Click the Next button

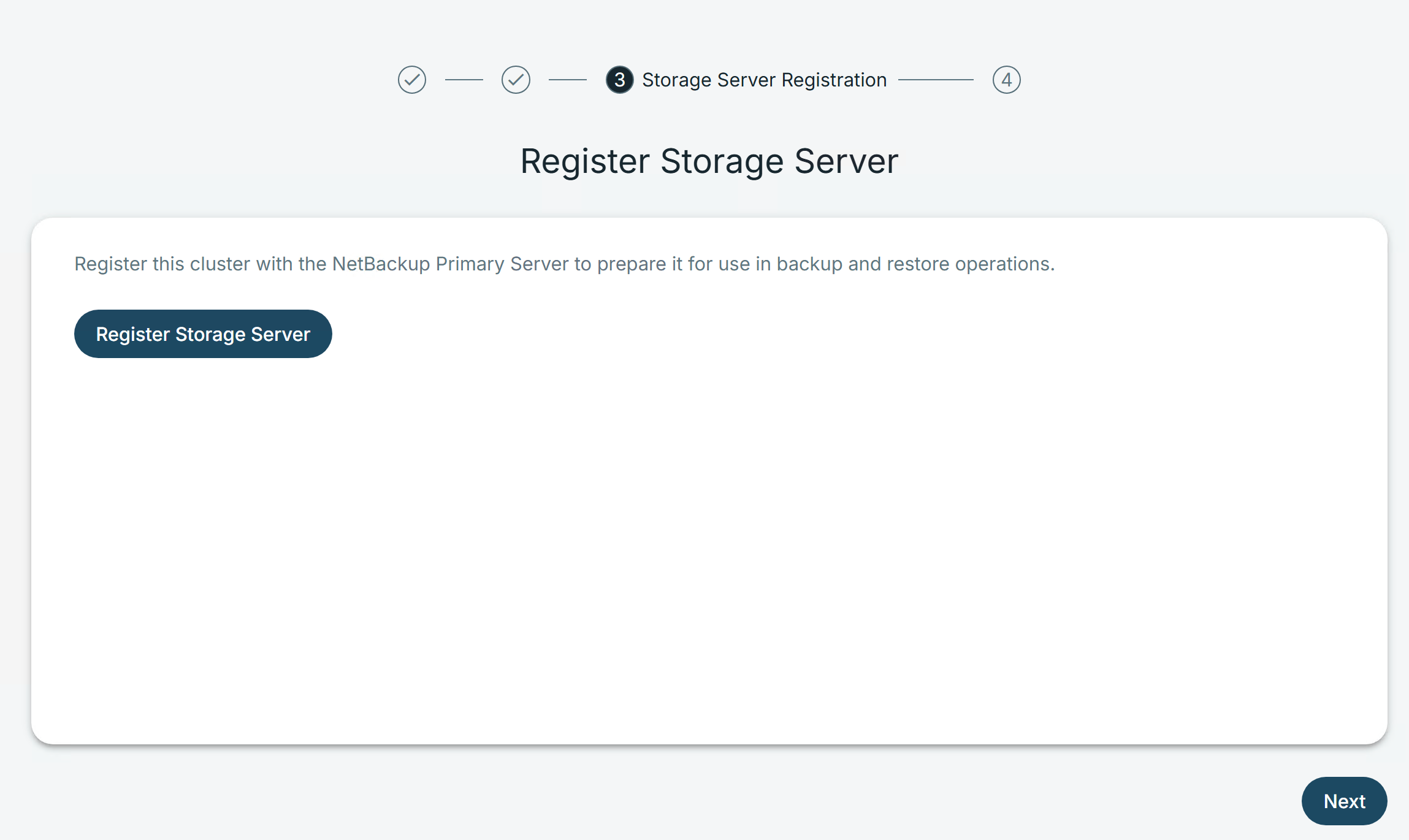click(x=1343, y=801)
